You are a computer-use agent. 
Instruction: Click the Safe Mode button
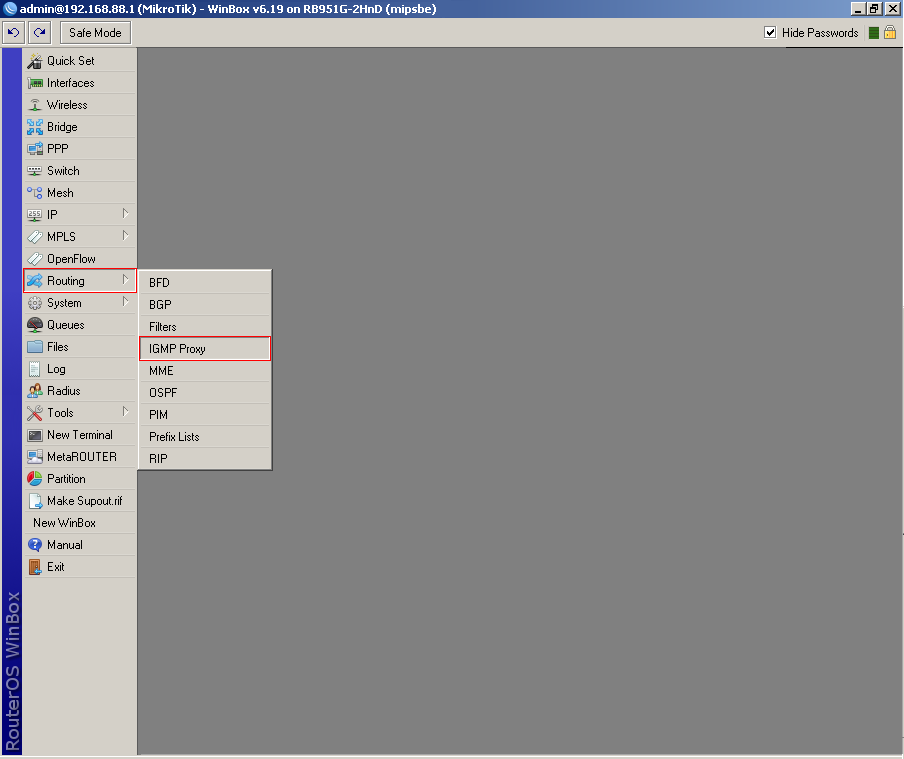[x=95, y=33]
